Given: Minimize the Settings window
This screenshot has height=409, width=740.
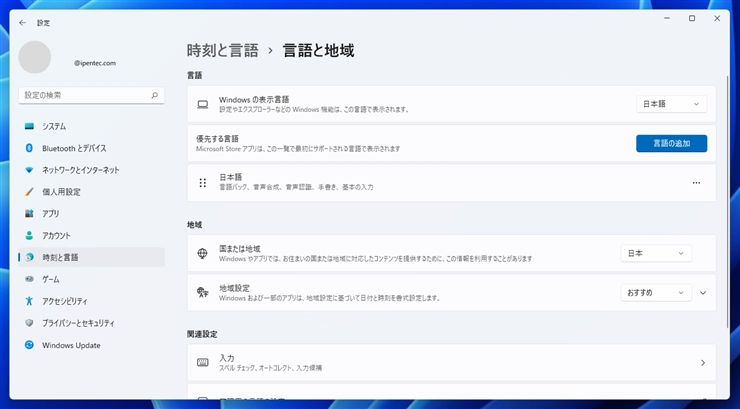Looking at the screenshot, I should (667, 18).
